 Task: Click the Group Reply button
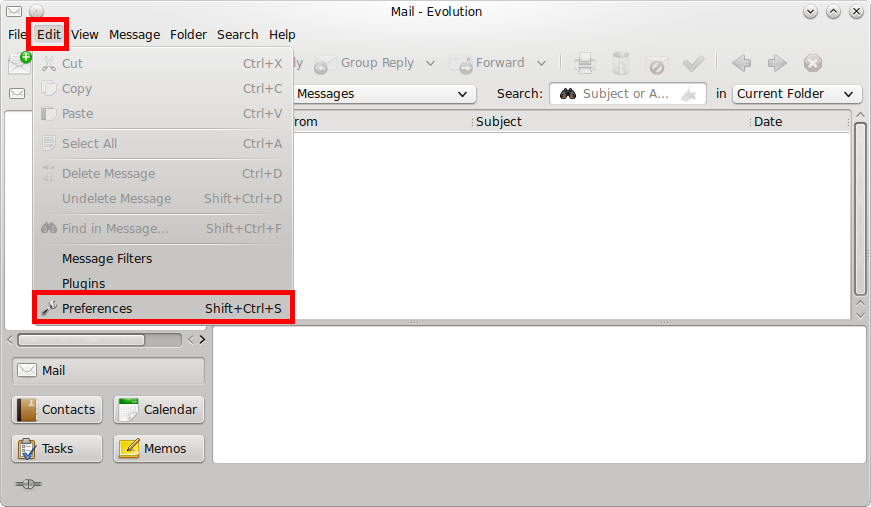pyautogui.click(x=365, y=63)
